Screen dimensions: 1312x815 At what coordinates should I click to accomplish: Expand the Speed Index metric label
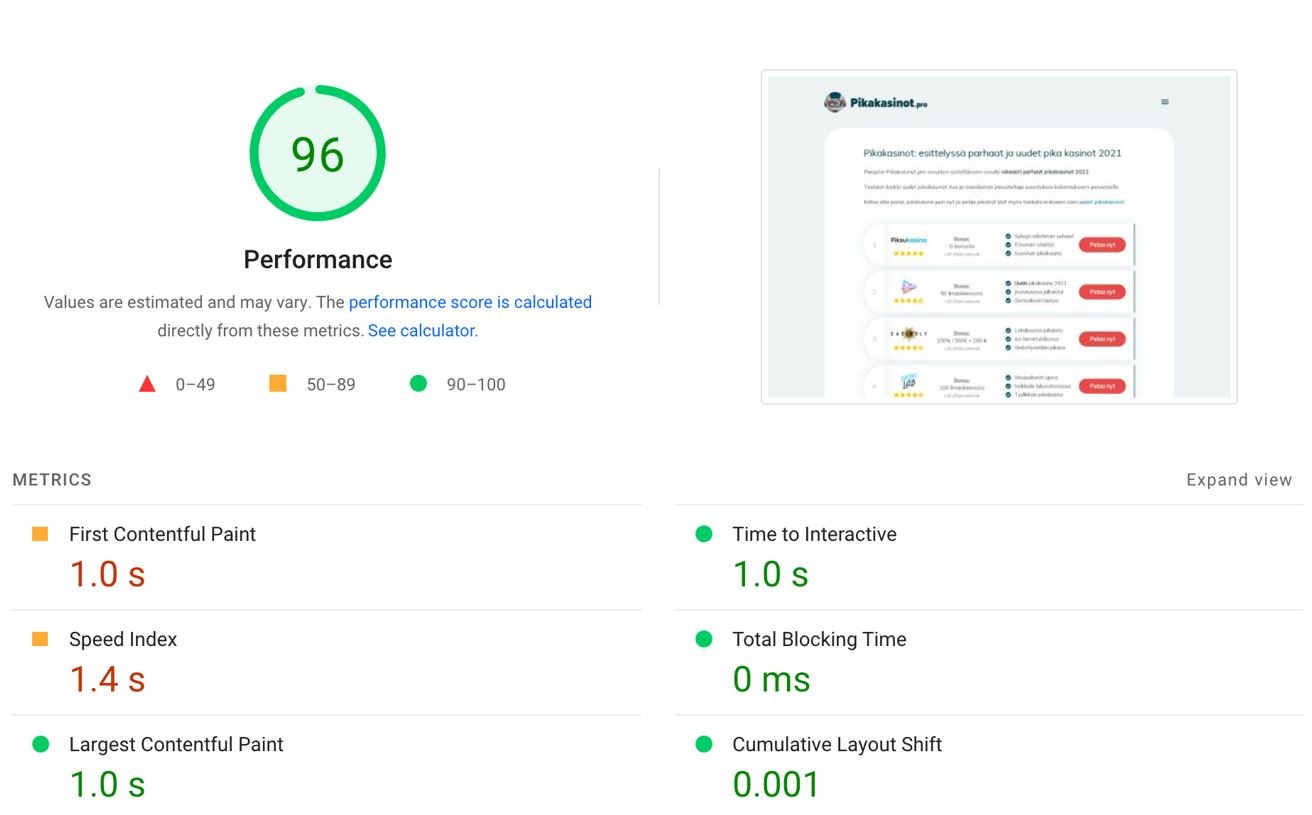pyautogui.click(x=123, y=639)
